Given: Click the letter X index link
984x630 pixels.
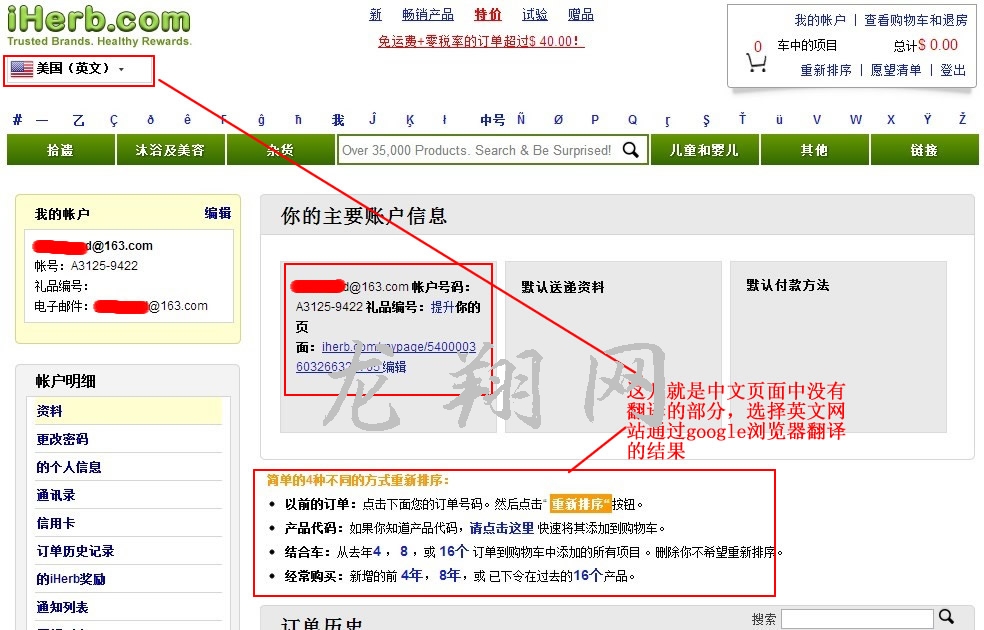Looking at the screenshot, I should point(890,119).
